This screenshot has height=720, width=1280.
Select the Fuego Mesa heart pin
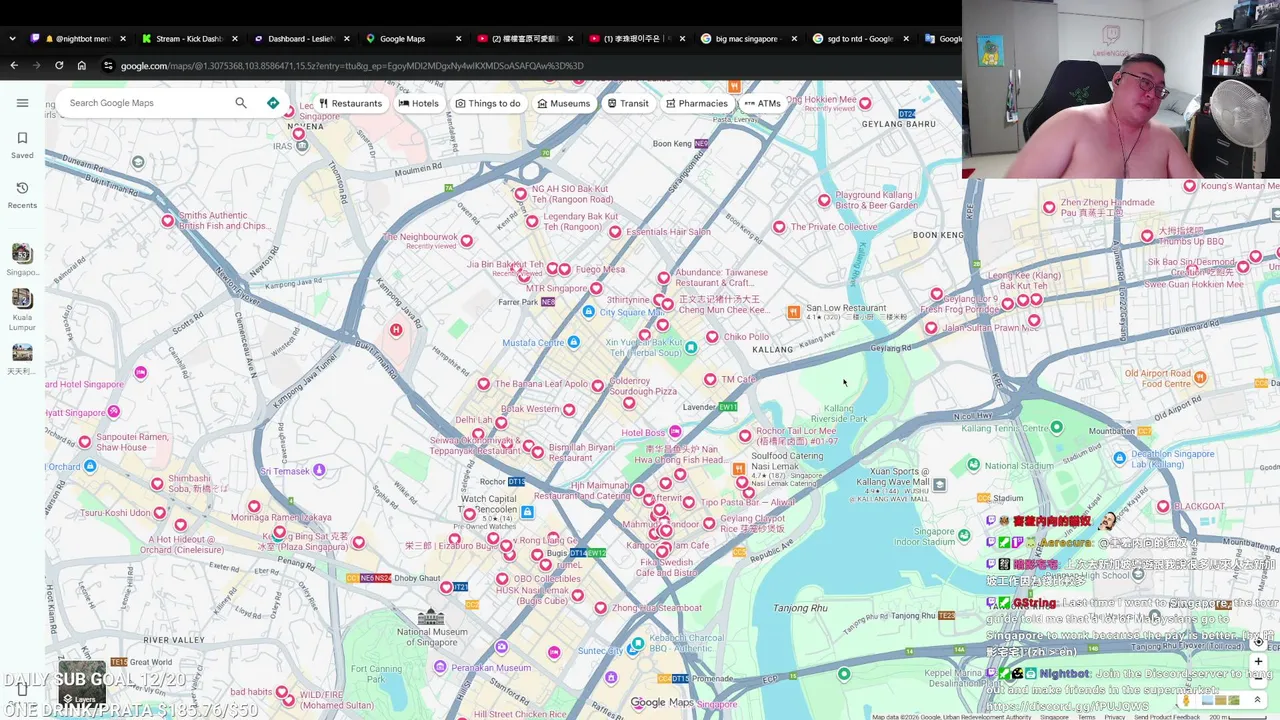coord(565,269)
